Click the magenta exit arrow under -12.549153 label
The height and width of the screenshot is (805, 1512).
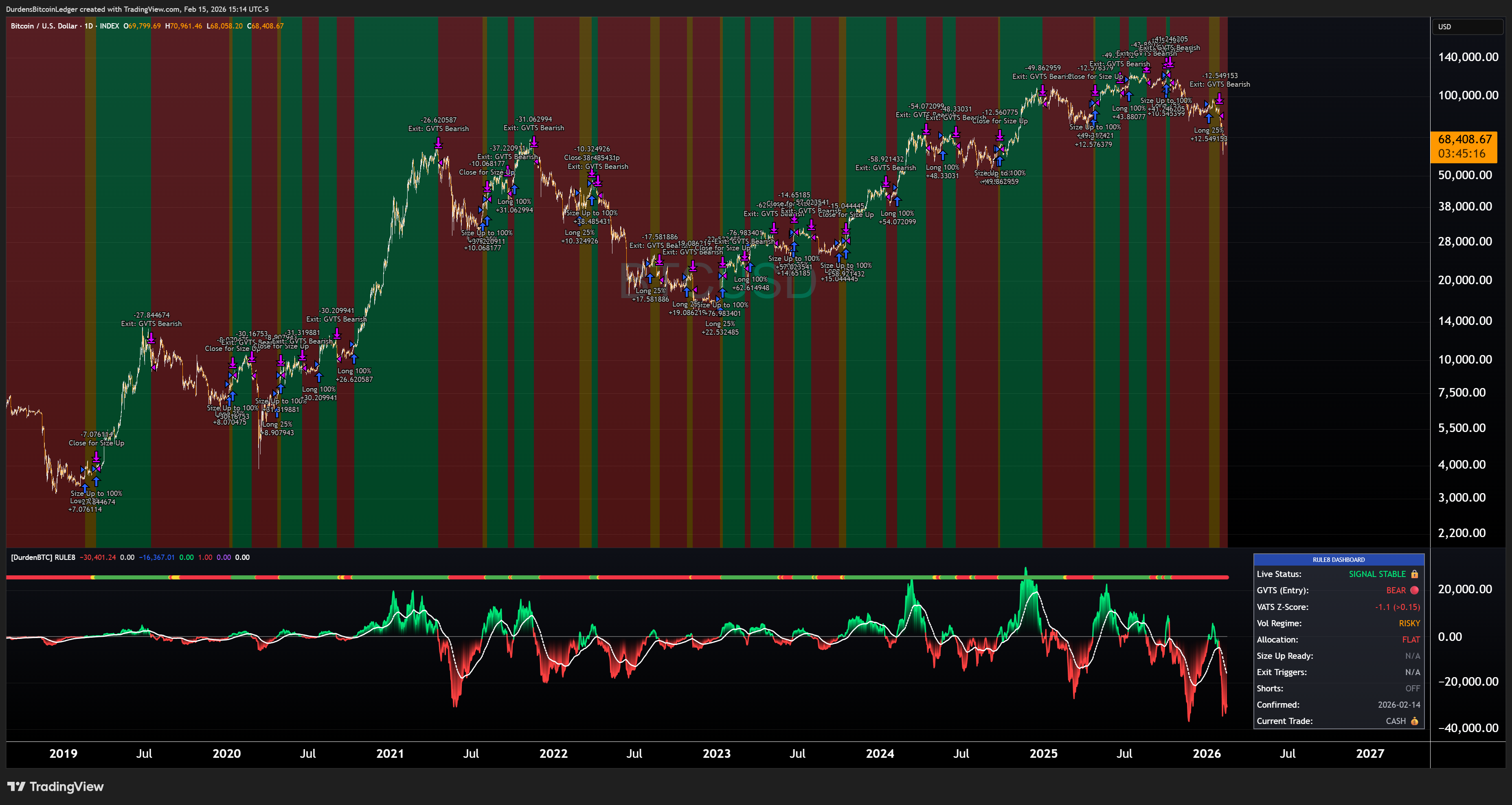(x=1219, y=98)
